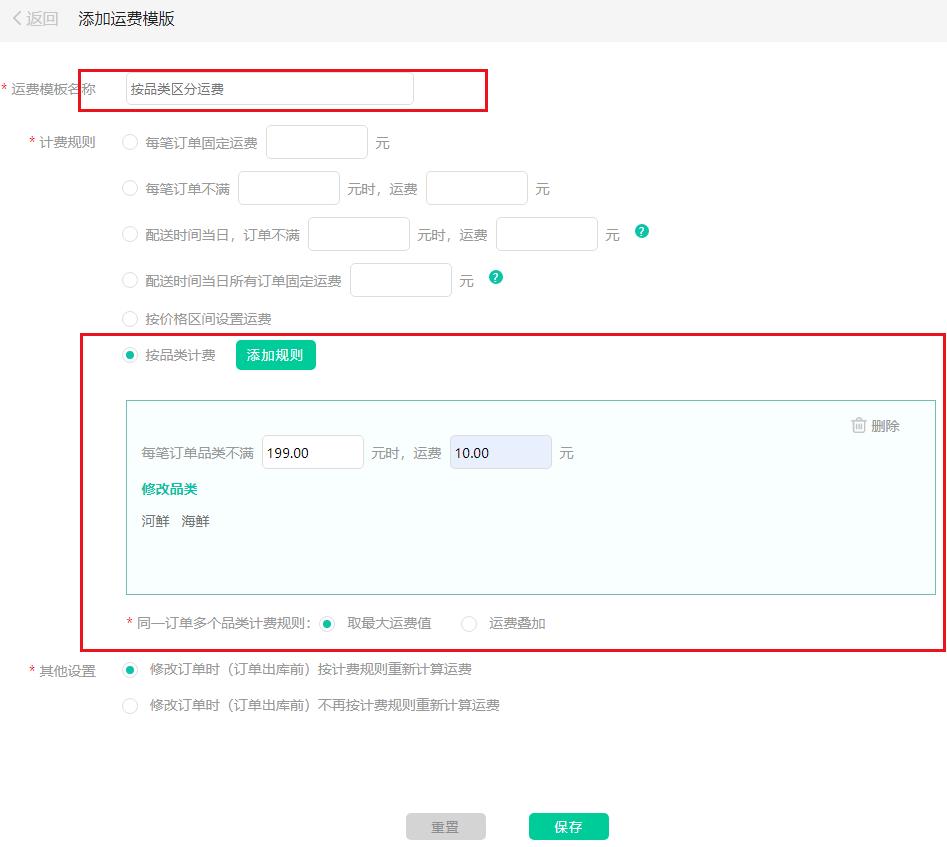The height and width of the screenshot is (847, 947).
Task: Select 不再按计费规则重新计算运费 option
Action: coord(130,705)
